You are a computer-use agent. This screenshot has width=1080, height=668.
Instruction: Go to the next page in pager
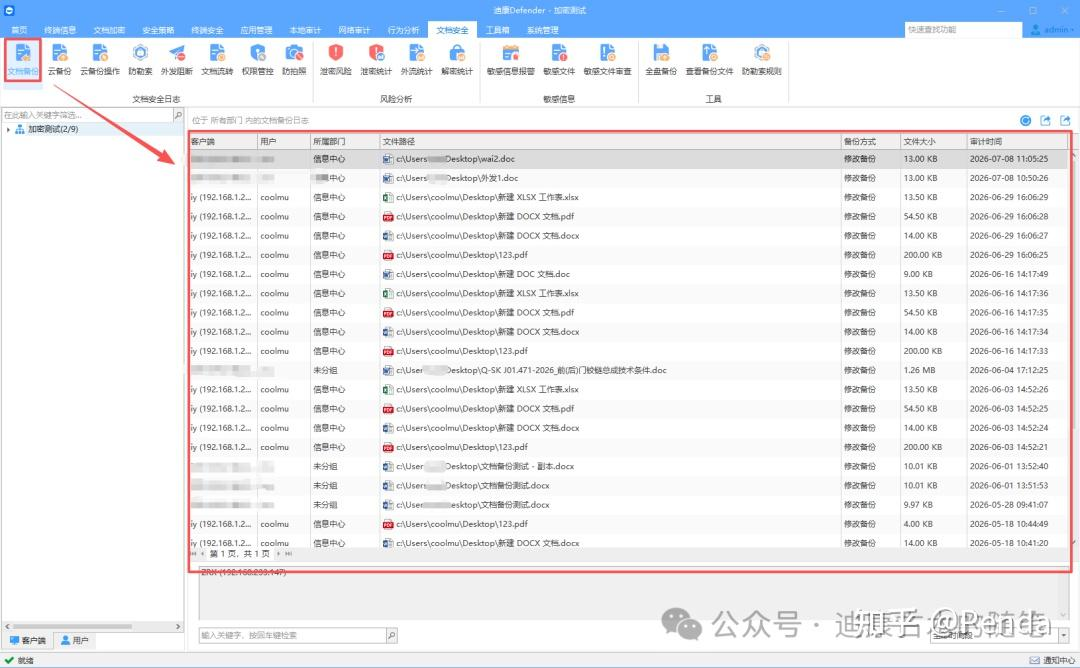(x=278, y=554)
